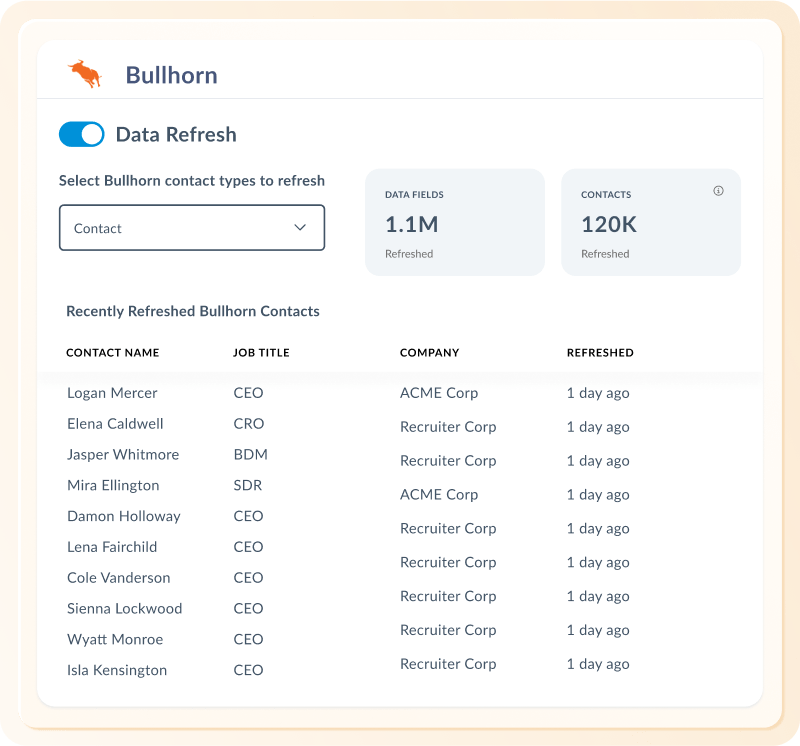
Task: Click the Data Fields 1.1M stat card
Action: [x=455, y=222]
